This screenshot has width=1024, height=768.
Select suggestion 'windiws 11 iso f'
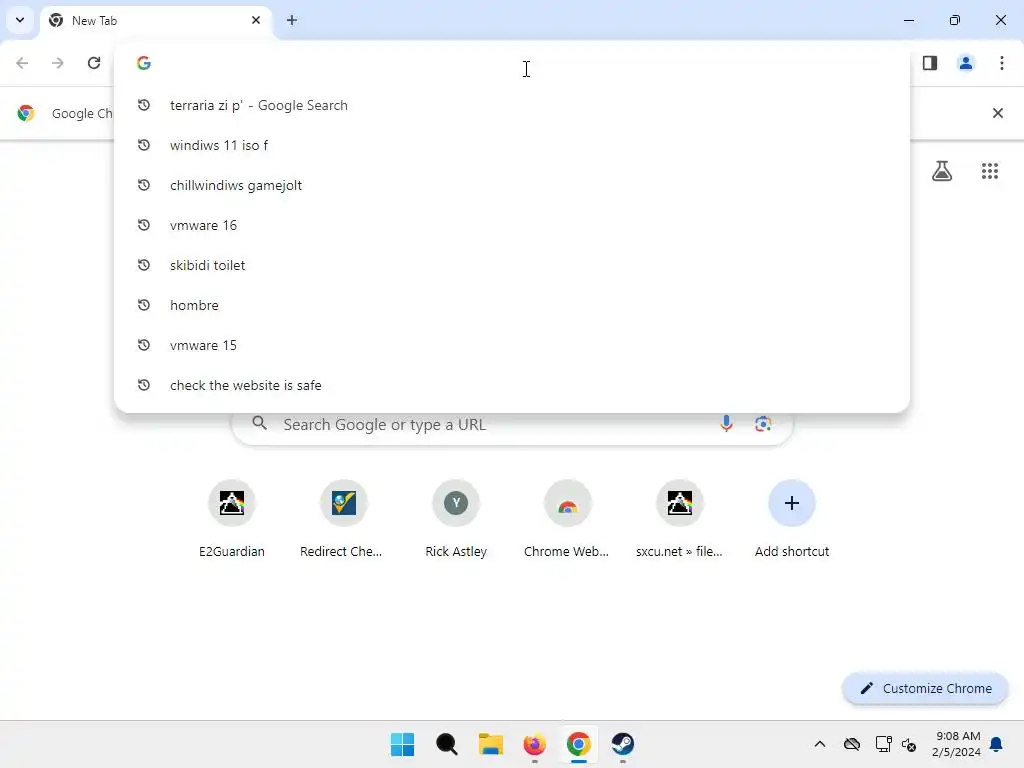(x=512, y=145)
